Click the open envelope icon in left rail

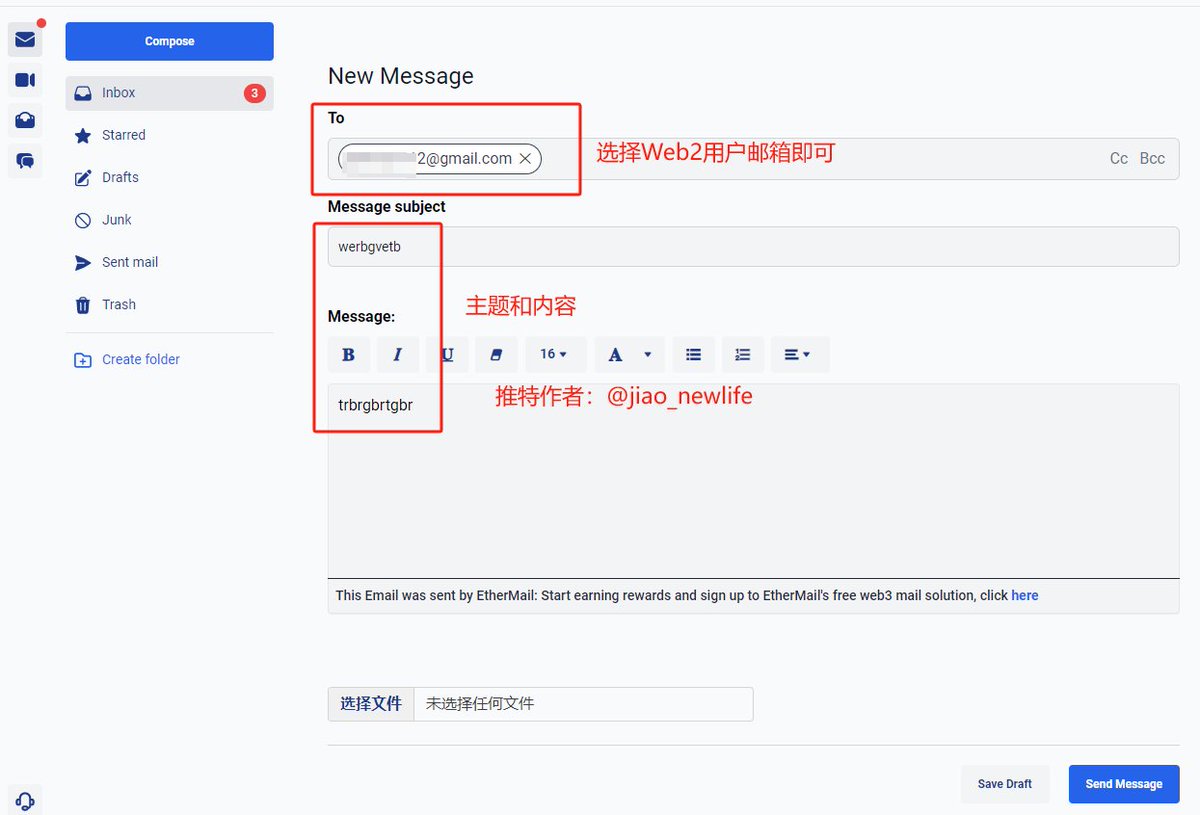point(25,120)
